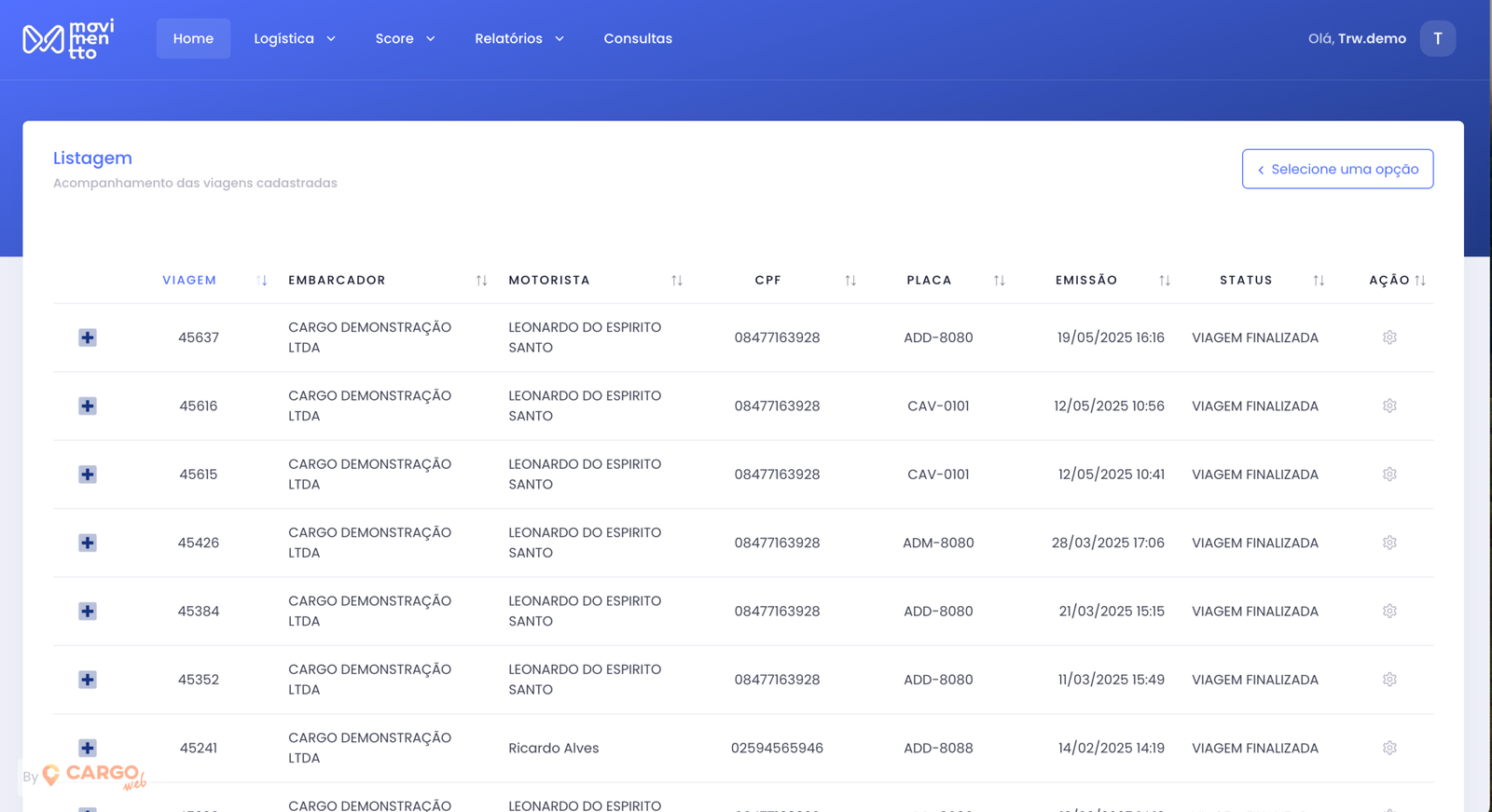Screen dimensions: 1492x812
Task: Open the Relatórios dropdown menu
Action: point(518,38)
